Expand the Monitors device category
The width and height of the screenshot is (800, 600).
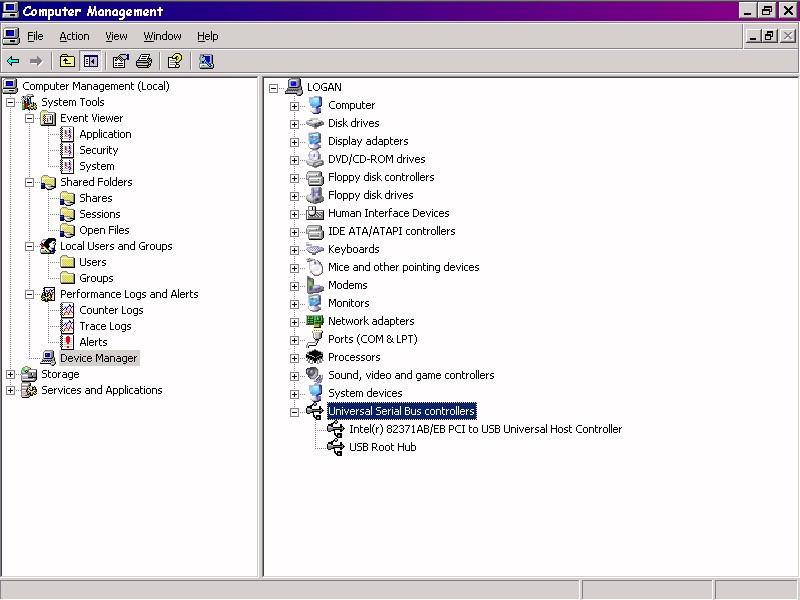[294, 304]
